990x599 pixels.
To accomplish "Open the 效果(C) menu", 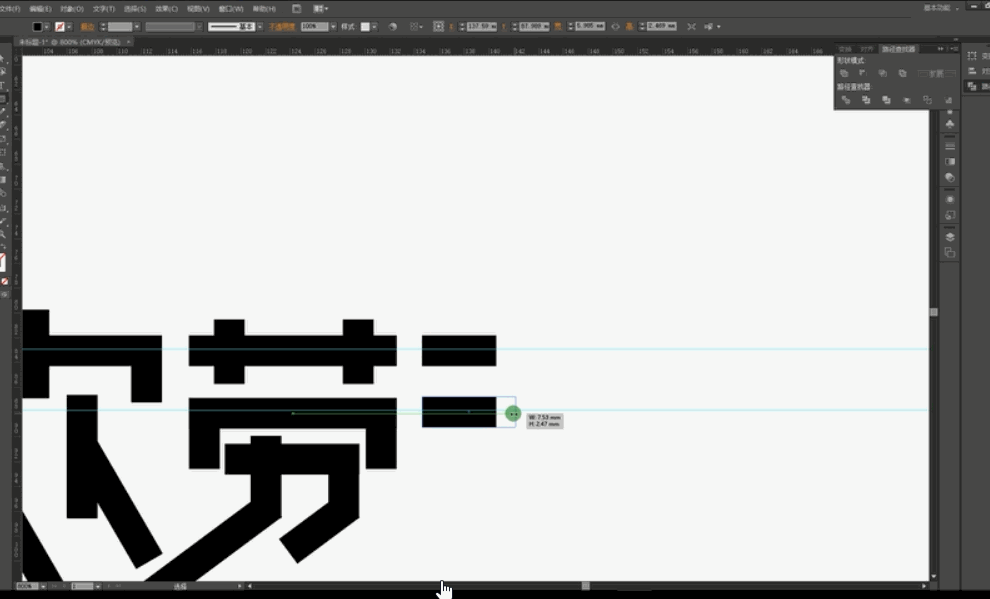I will [x=167, y=9].
